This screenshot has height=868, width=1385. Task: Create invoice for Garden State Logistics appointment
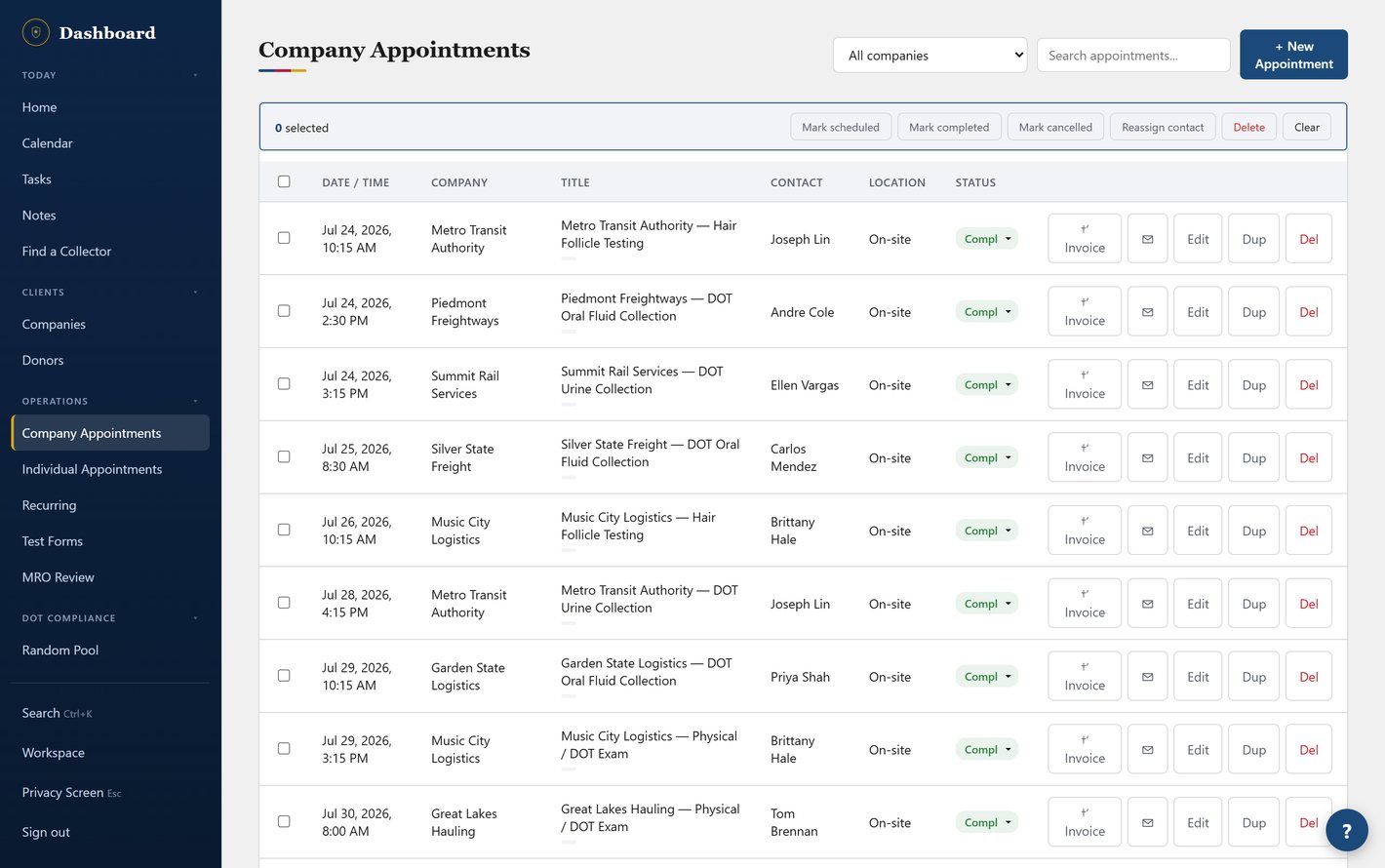1085,677
